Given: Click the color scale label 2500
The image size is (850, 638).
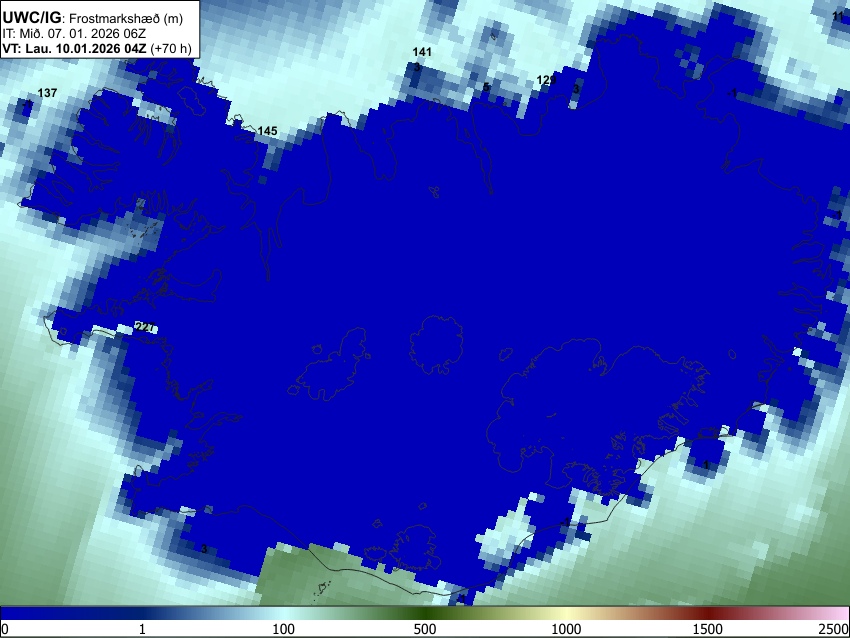Looking at the screenshot, I should coord(834,629).
